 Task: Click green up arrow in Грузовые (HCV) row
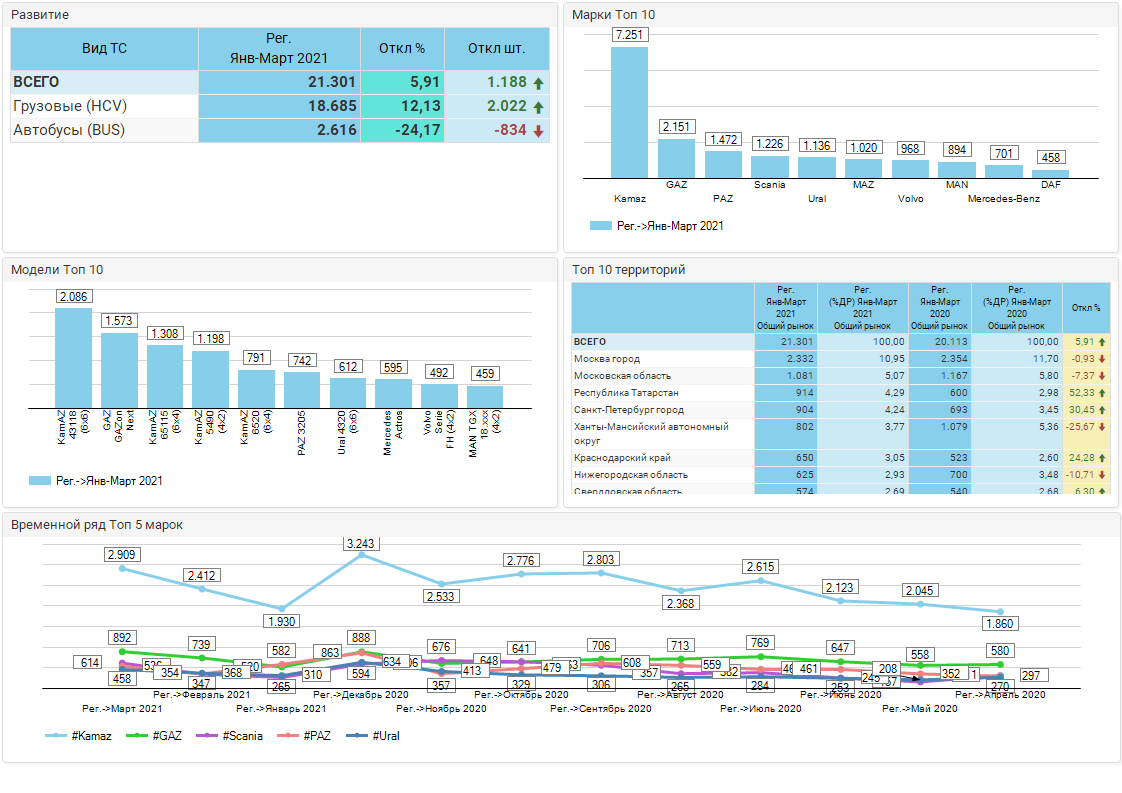point(538,107)
